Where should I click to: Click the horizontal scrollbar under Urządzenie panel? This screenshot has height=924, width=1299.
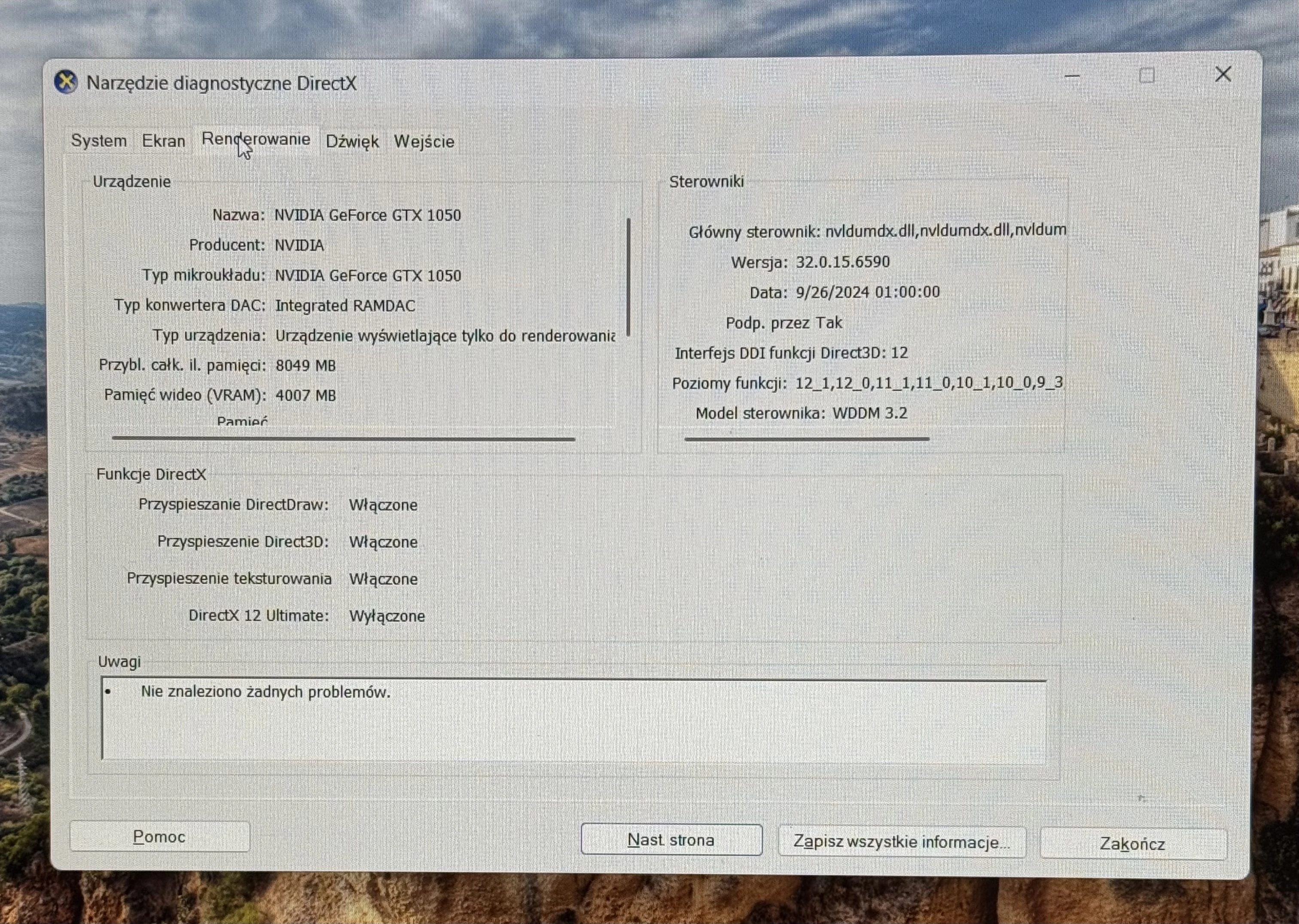[344, 439]
